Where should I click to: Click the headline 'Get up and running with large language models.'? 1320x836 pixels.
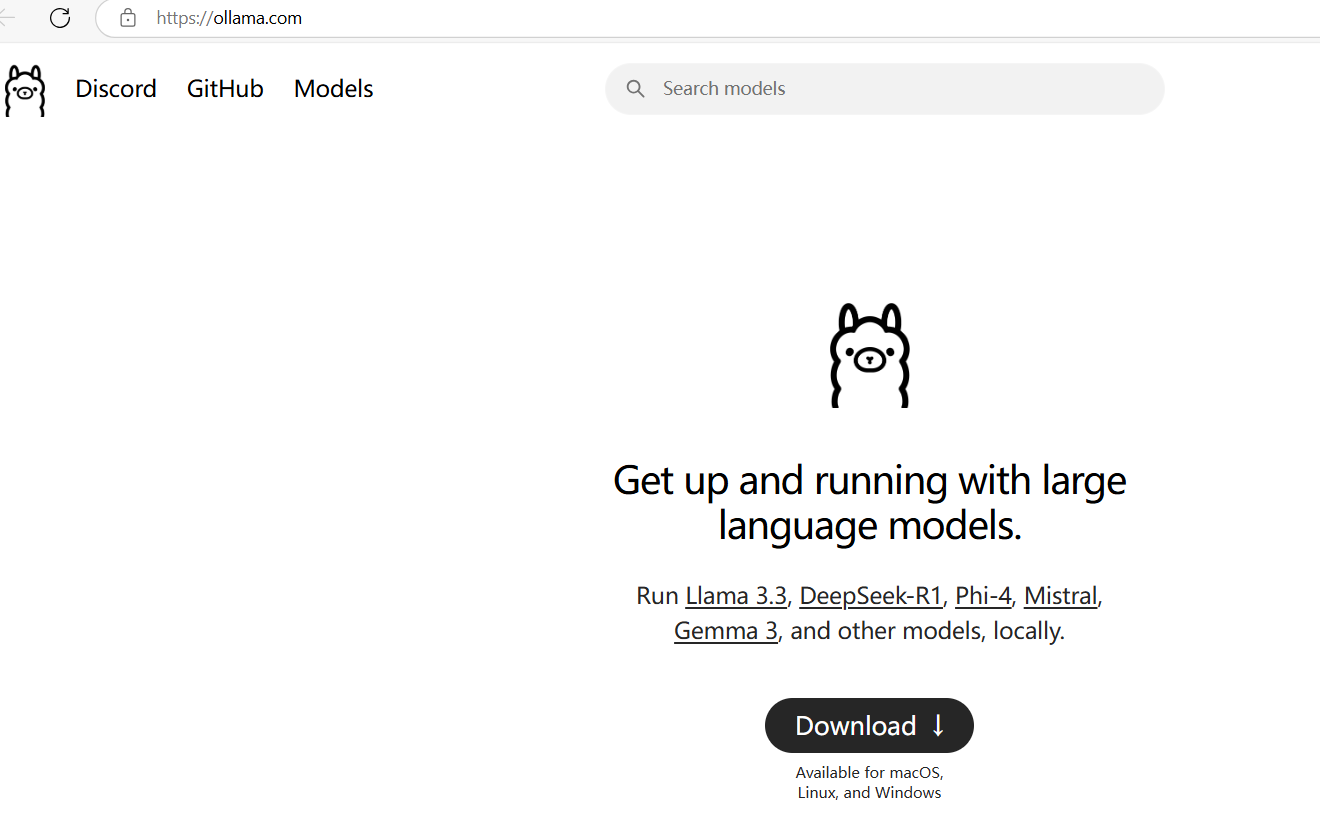coord(869,503)
